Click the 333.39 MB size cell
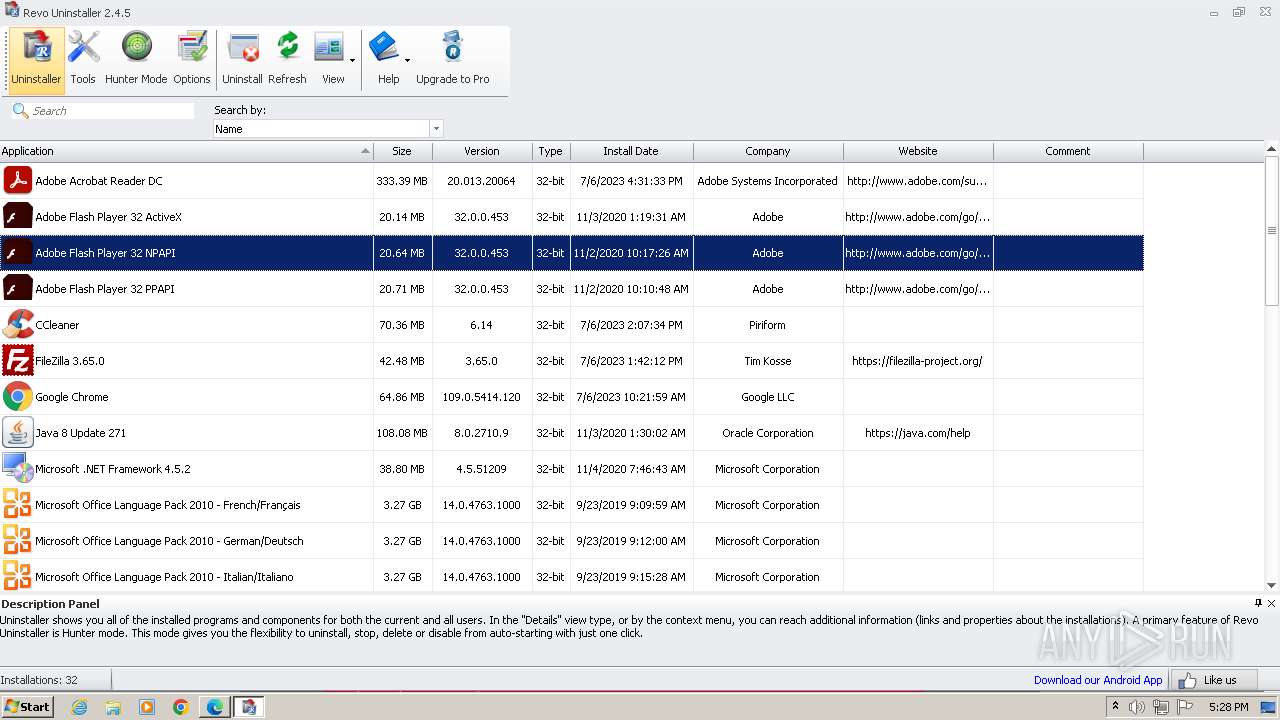This screenshot has width=1280, height=720. coord(402,181)
